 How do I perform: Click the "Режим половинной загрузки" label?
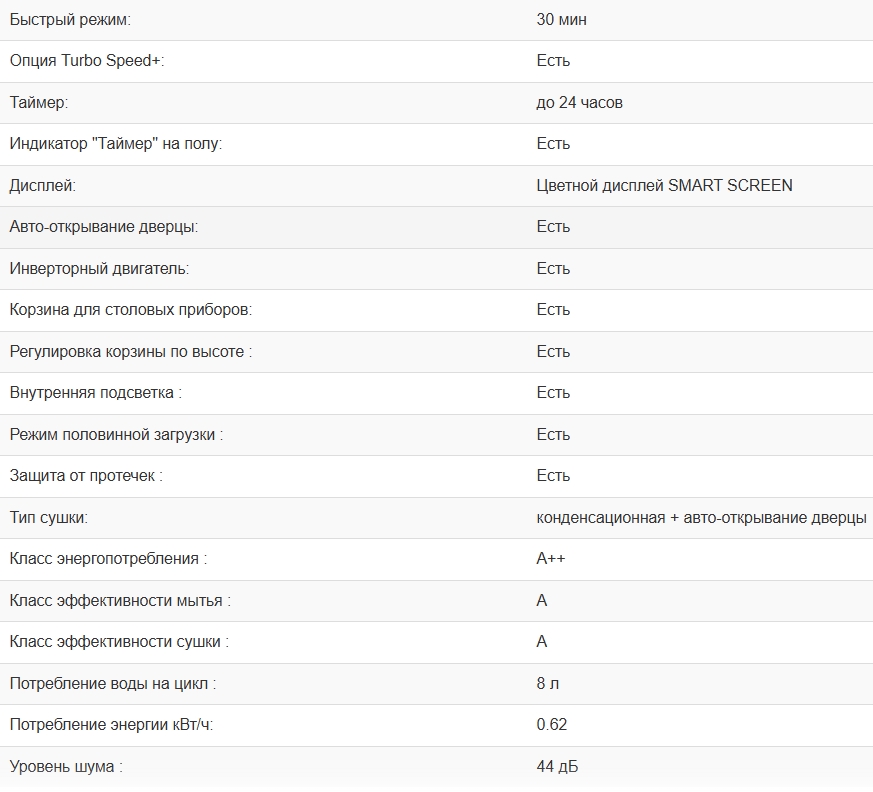pos(113,435)
